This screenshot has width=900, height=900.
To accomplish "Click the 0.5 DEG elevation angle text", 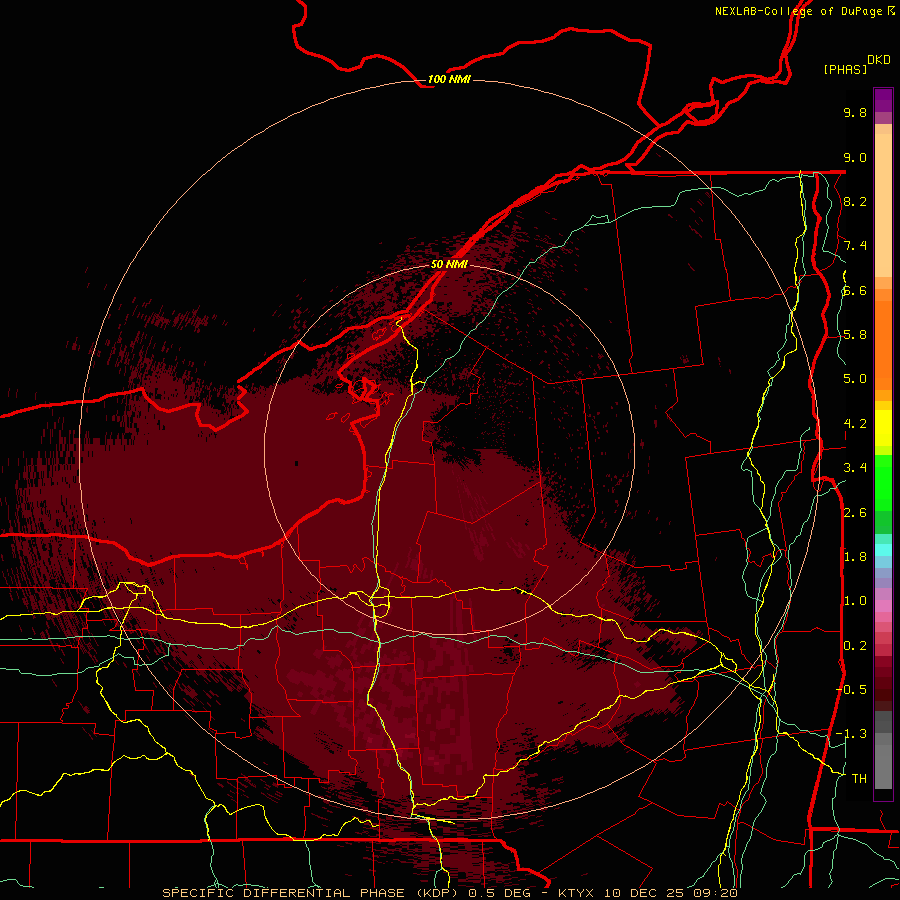I will (499, 893).
